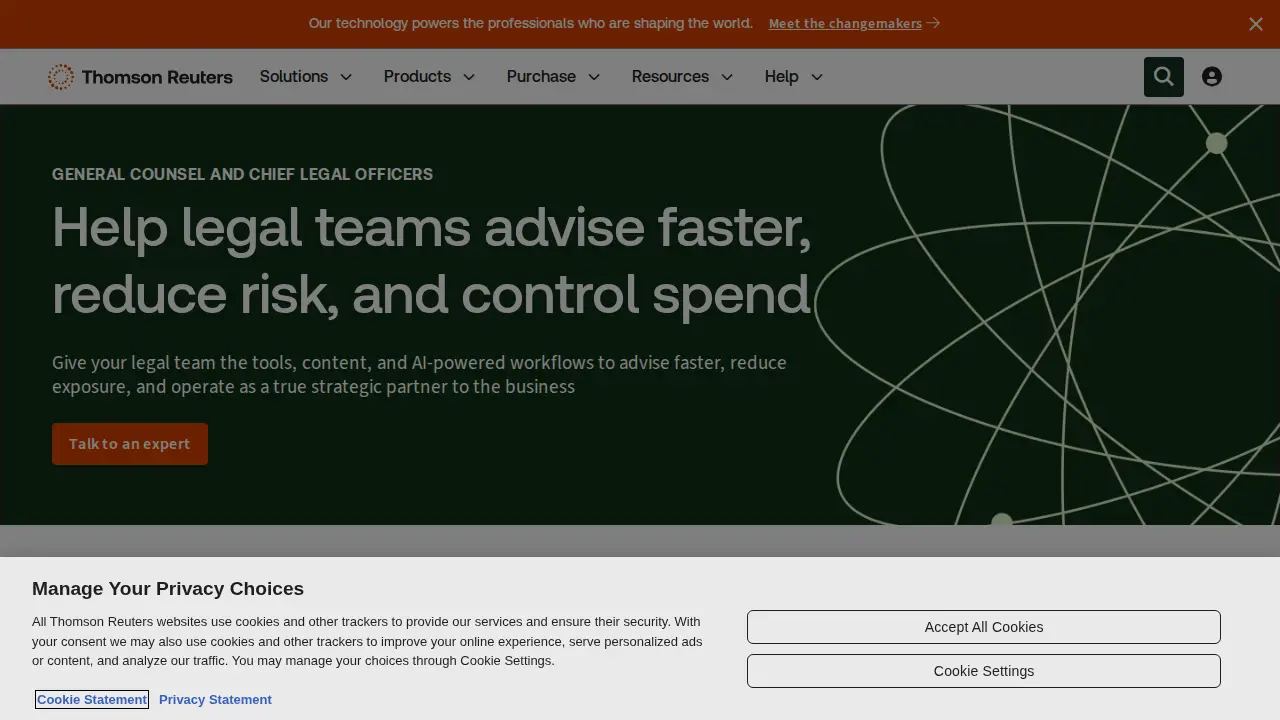Open Cookie Settings in privacy banner
Image resolution: width=1280 pixels, height=720 pixels.
(x=984, y=671)
